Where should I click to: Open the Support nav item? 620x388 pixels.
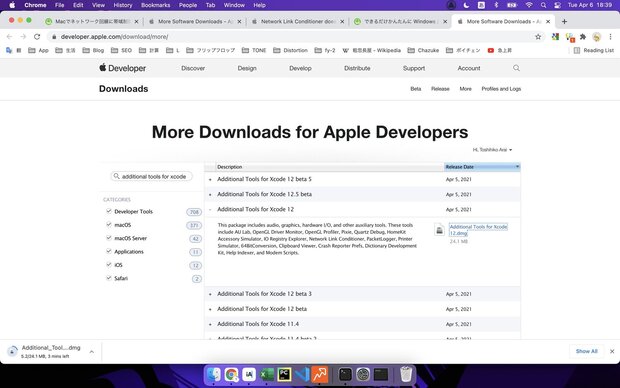[414, 68]
